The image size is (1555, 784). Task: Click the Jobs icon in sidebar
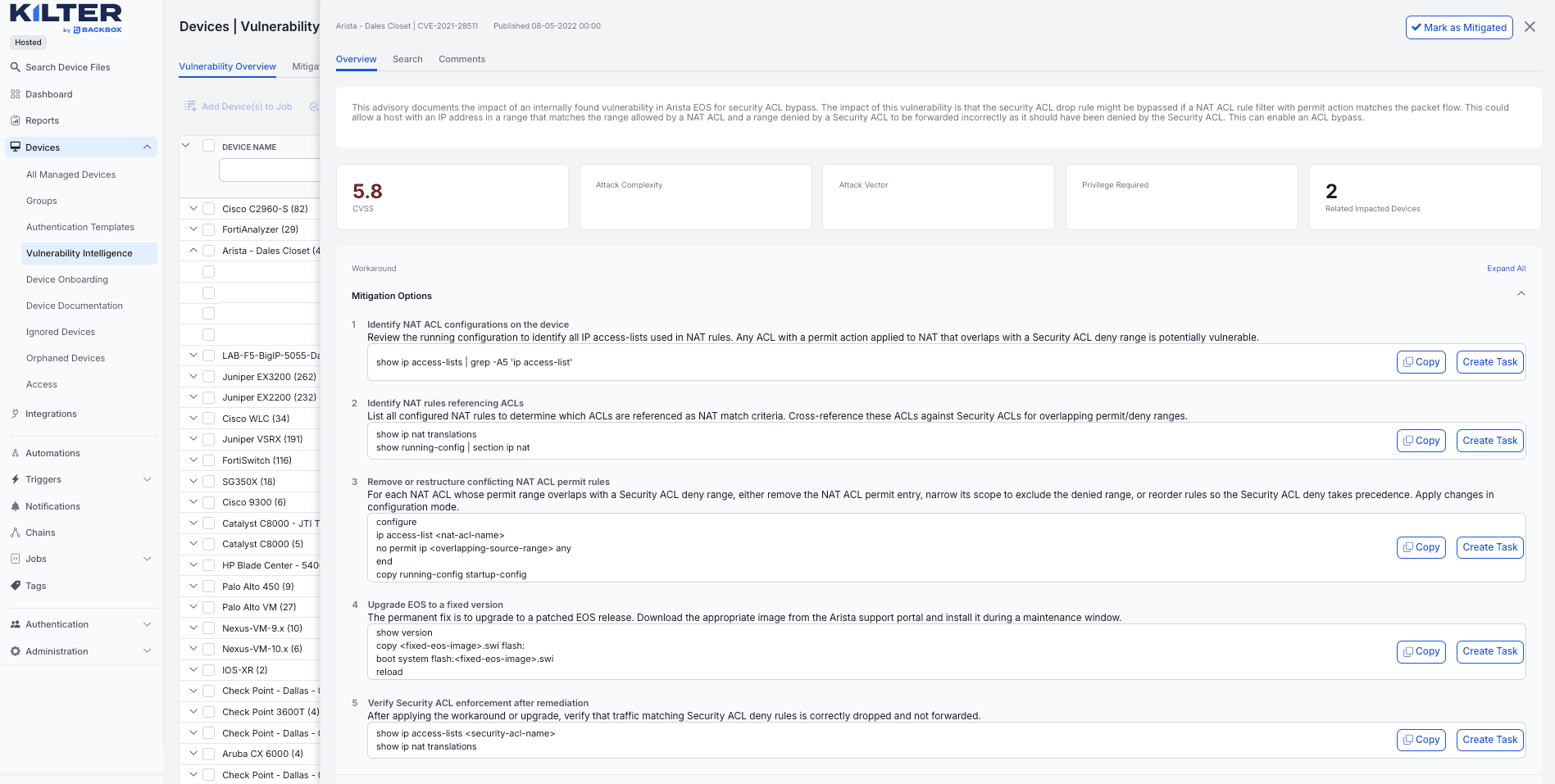pos(15,559)
